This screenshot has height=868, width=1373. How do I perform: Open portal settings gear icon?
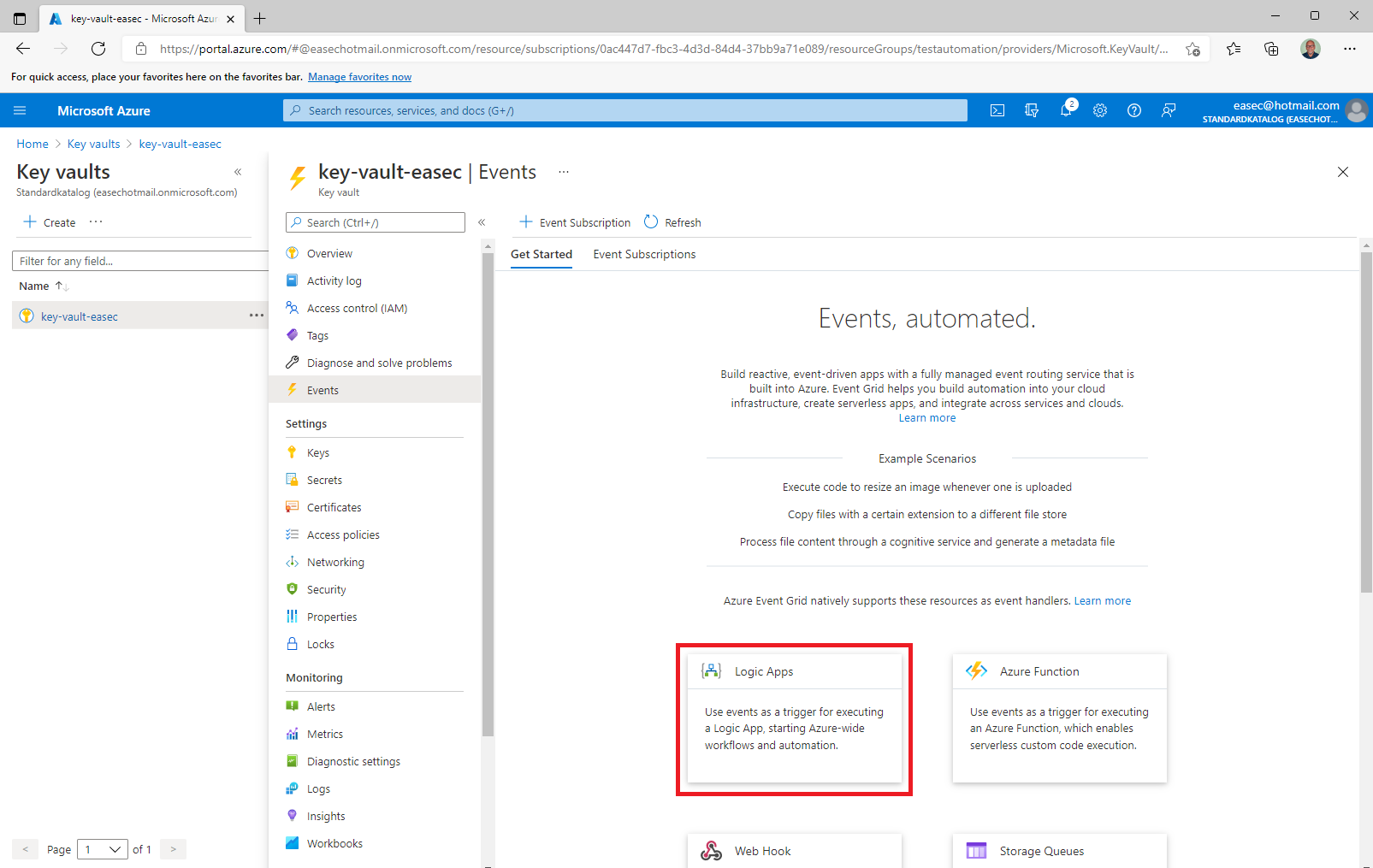(x=1100, y=110)
